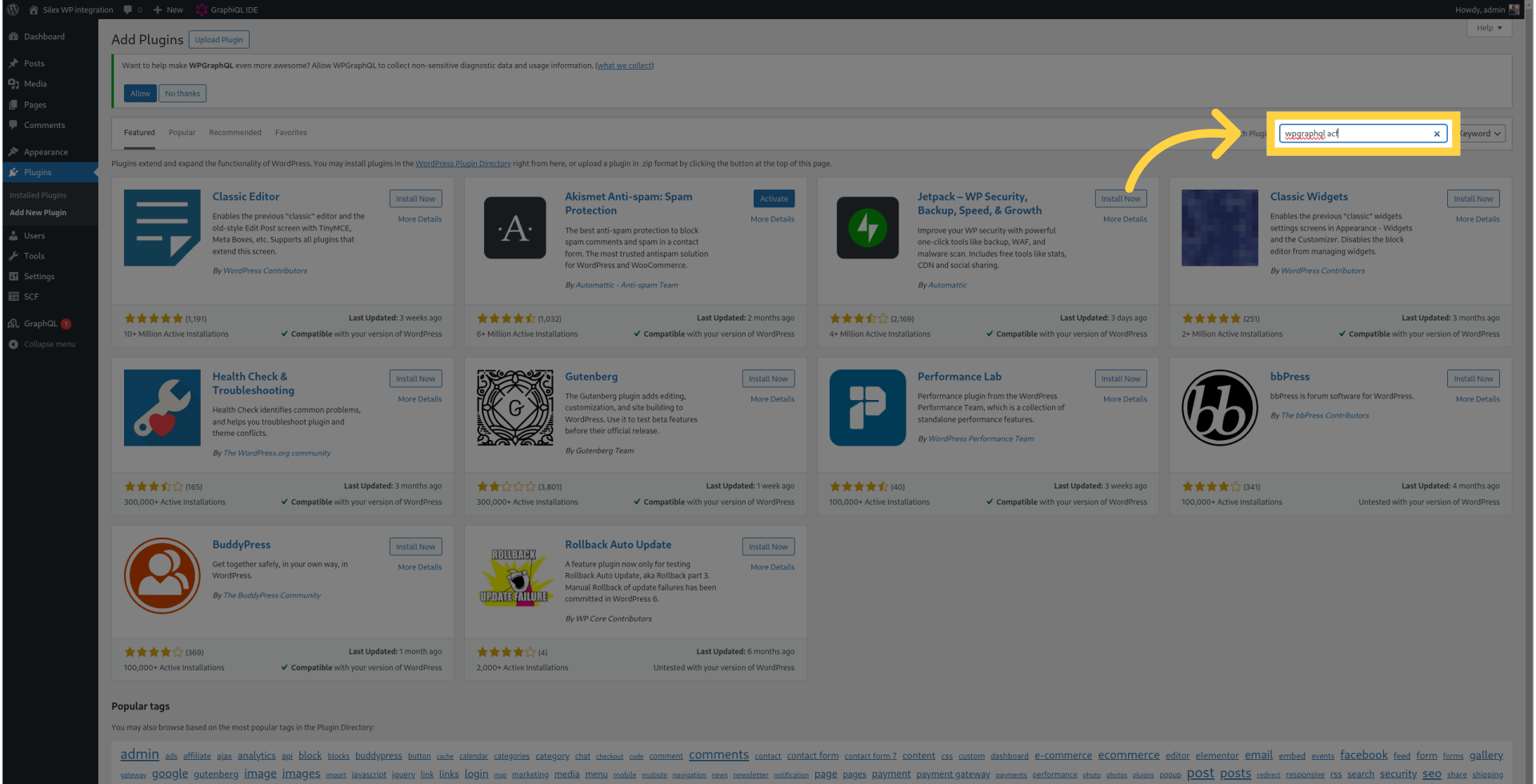The image size is (1536, 784).
Task: Click the 'comments' popular tag
Action: coord(719,755)
